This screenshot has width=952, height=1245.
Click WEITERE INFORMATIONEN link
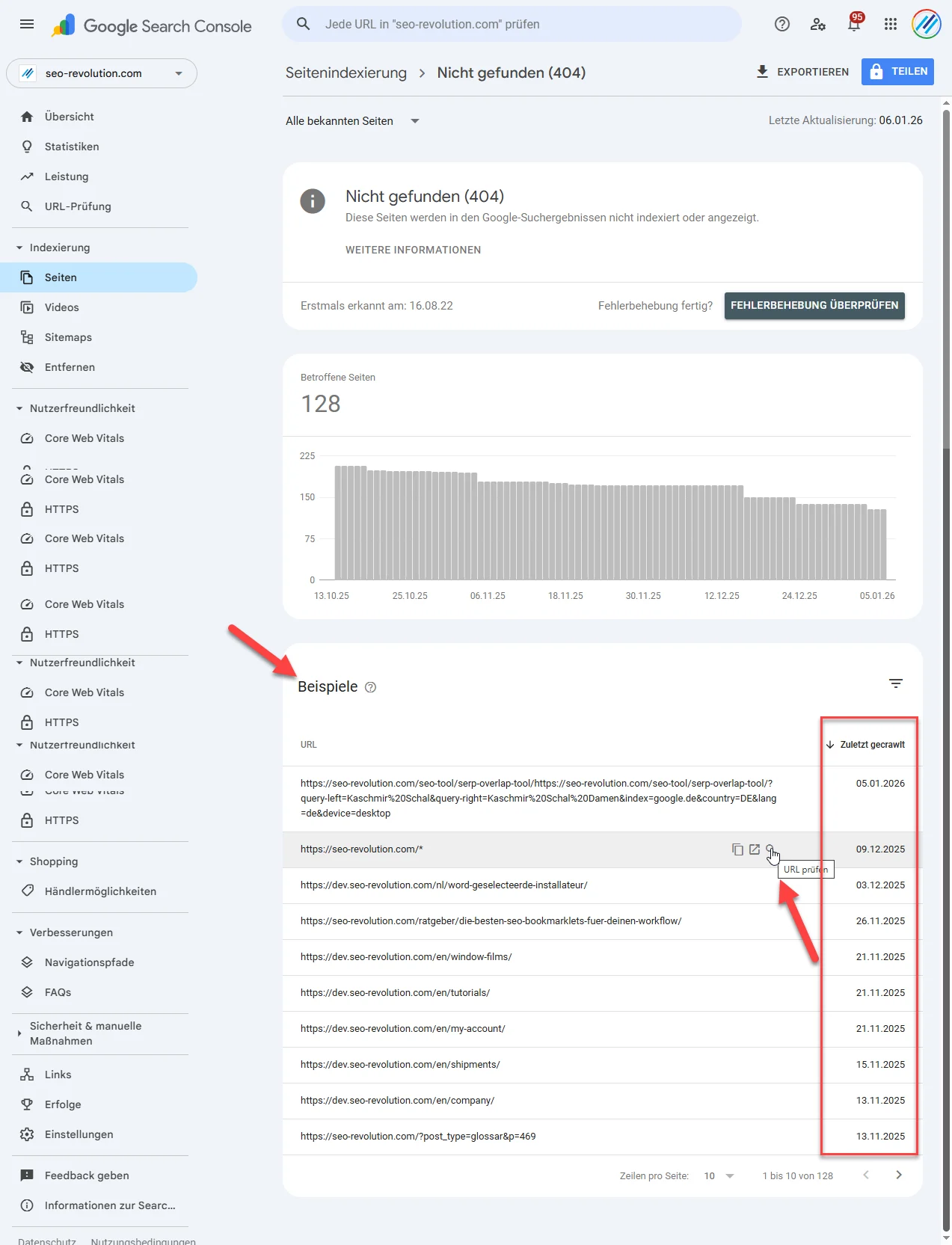[413, 250]
